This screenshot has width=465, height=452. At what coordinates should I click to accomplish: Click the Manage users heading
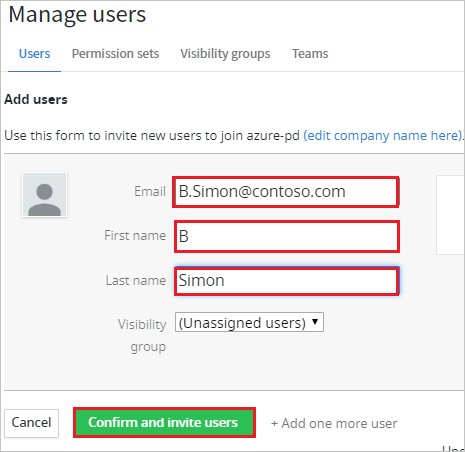tap(77, 15)
